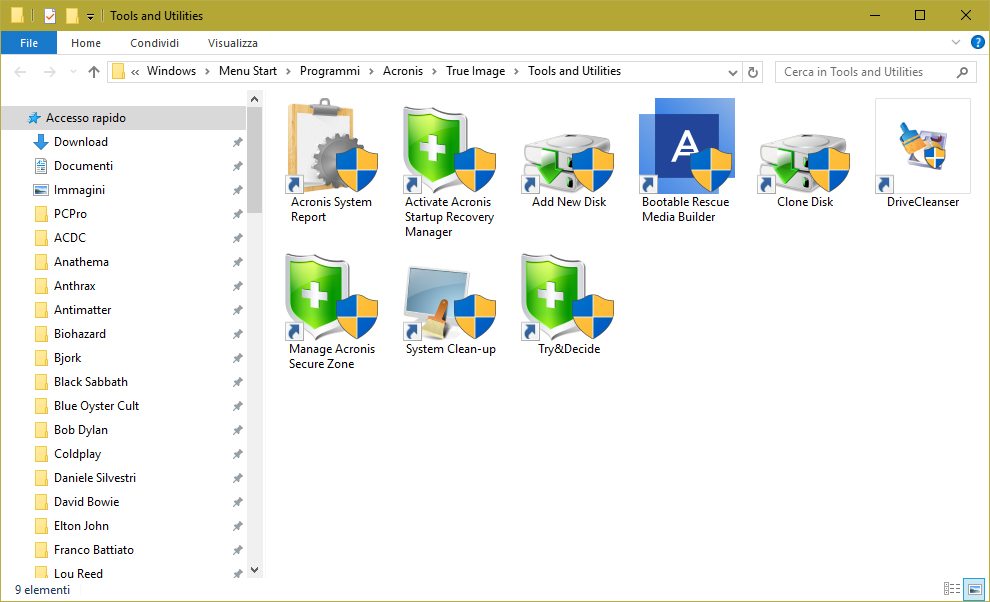The image size is (990, 602).
Task: Click the refresh button beside address bar
Action: click(753, 72)
